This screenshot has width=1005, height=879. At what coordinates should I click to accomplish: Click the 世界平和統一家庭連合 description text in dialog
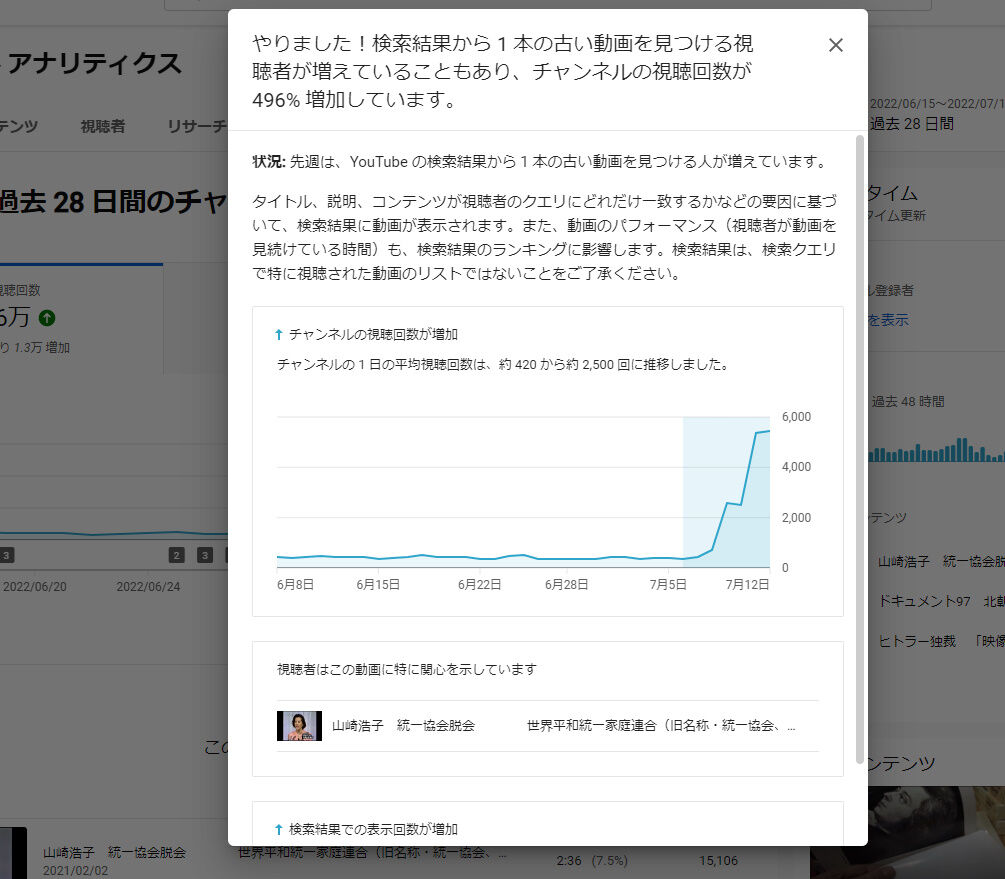click(x=661, y=726)
